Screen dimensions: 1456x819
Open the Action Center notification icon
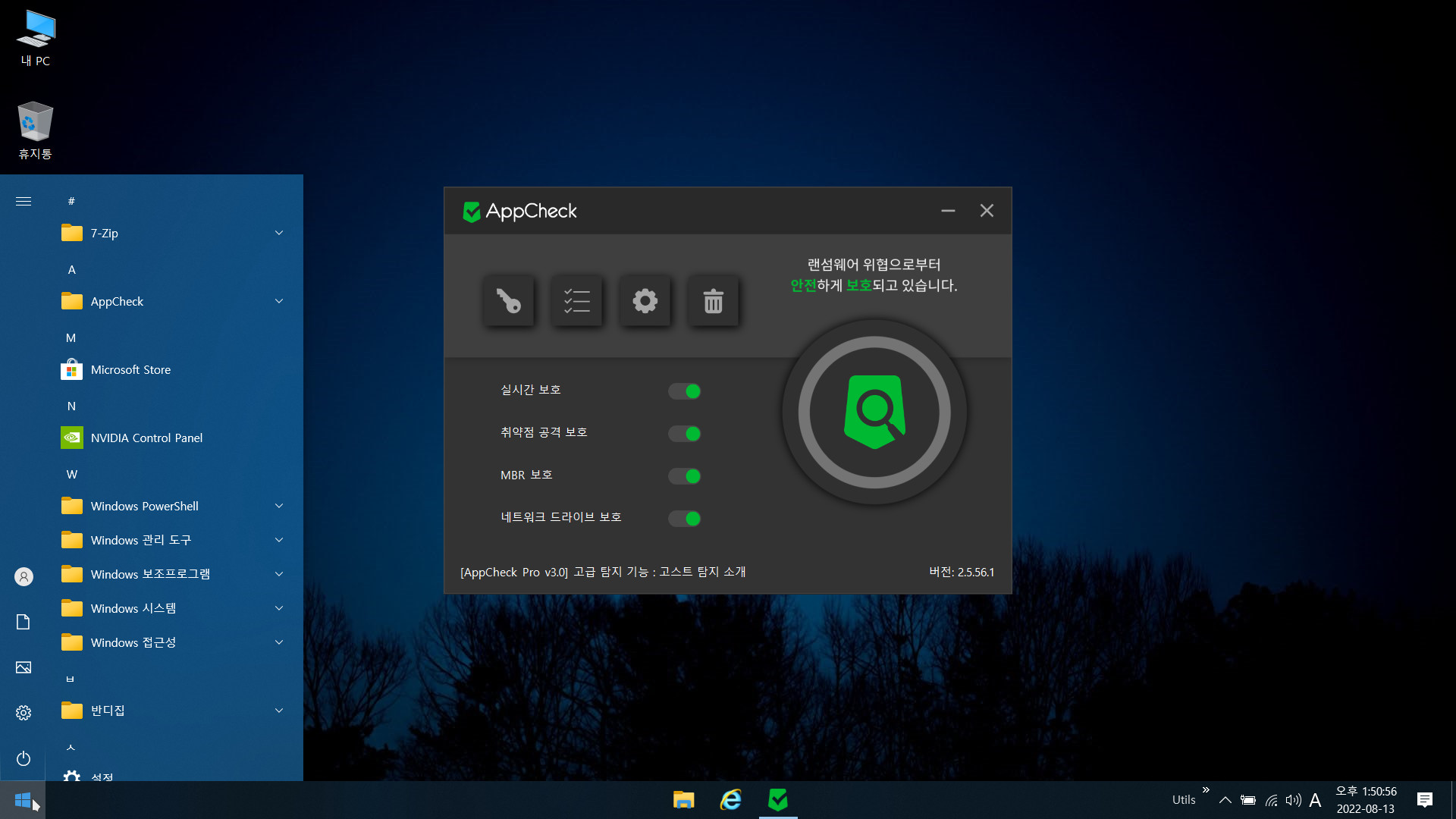click(1425, 800)
